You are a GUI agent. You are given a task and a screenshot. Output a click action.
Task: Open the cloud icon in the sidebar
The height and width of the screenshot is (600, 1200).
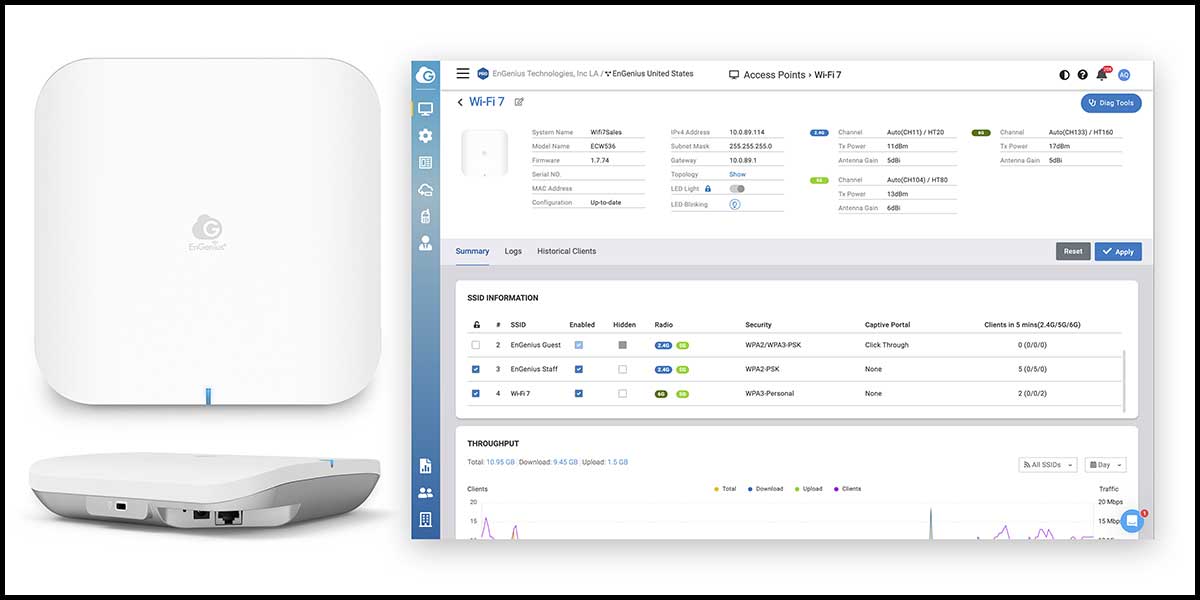click(425, 189)
